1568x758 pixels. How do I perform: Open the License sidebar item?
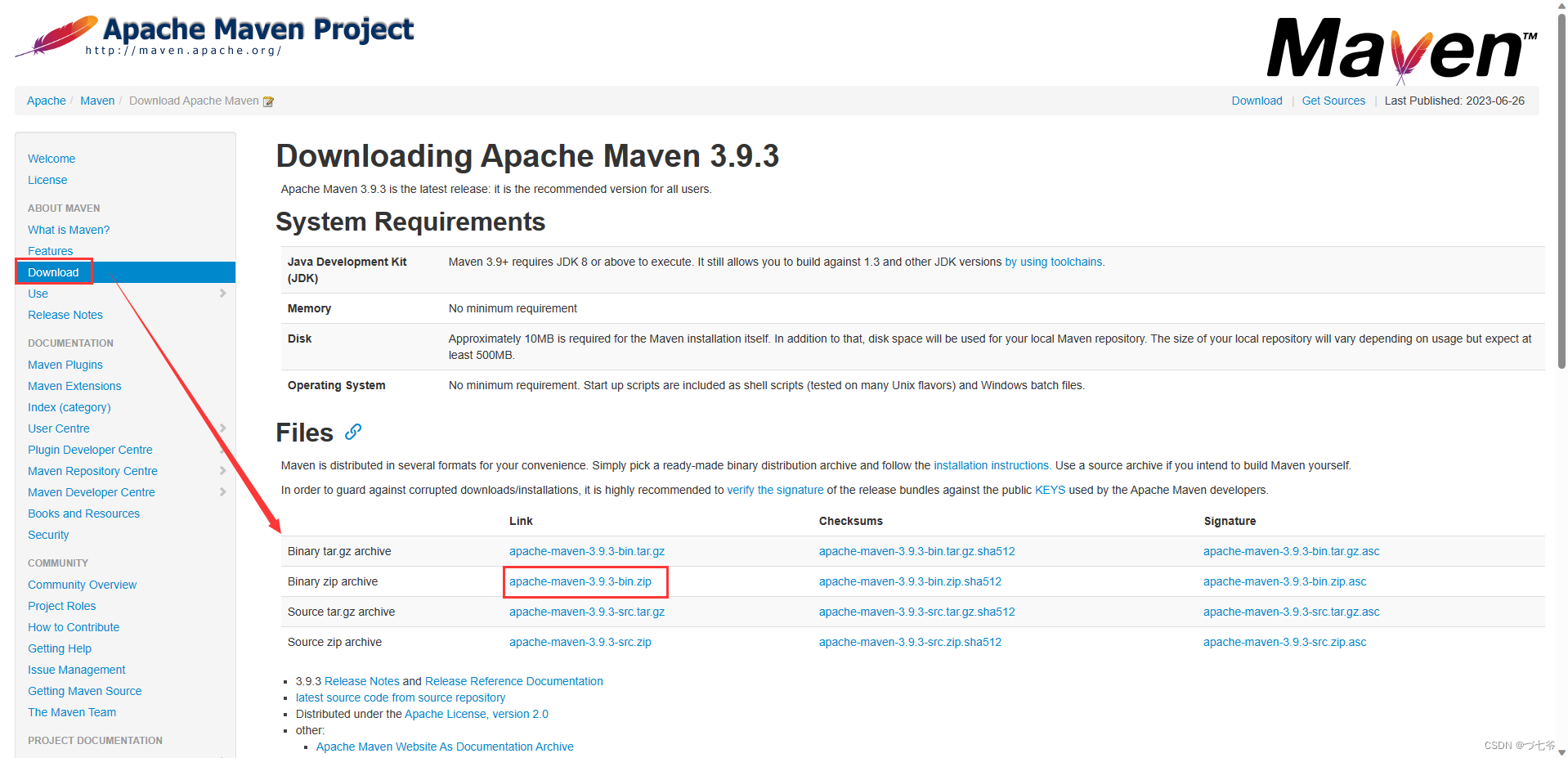point(47,180)
